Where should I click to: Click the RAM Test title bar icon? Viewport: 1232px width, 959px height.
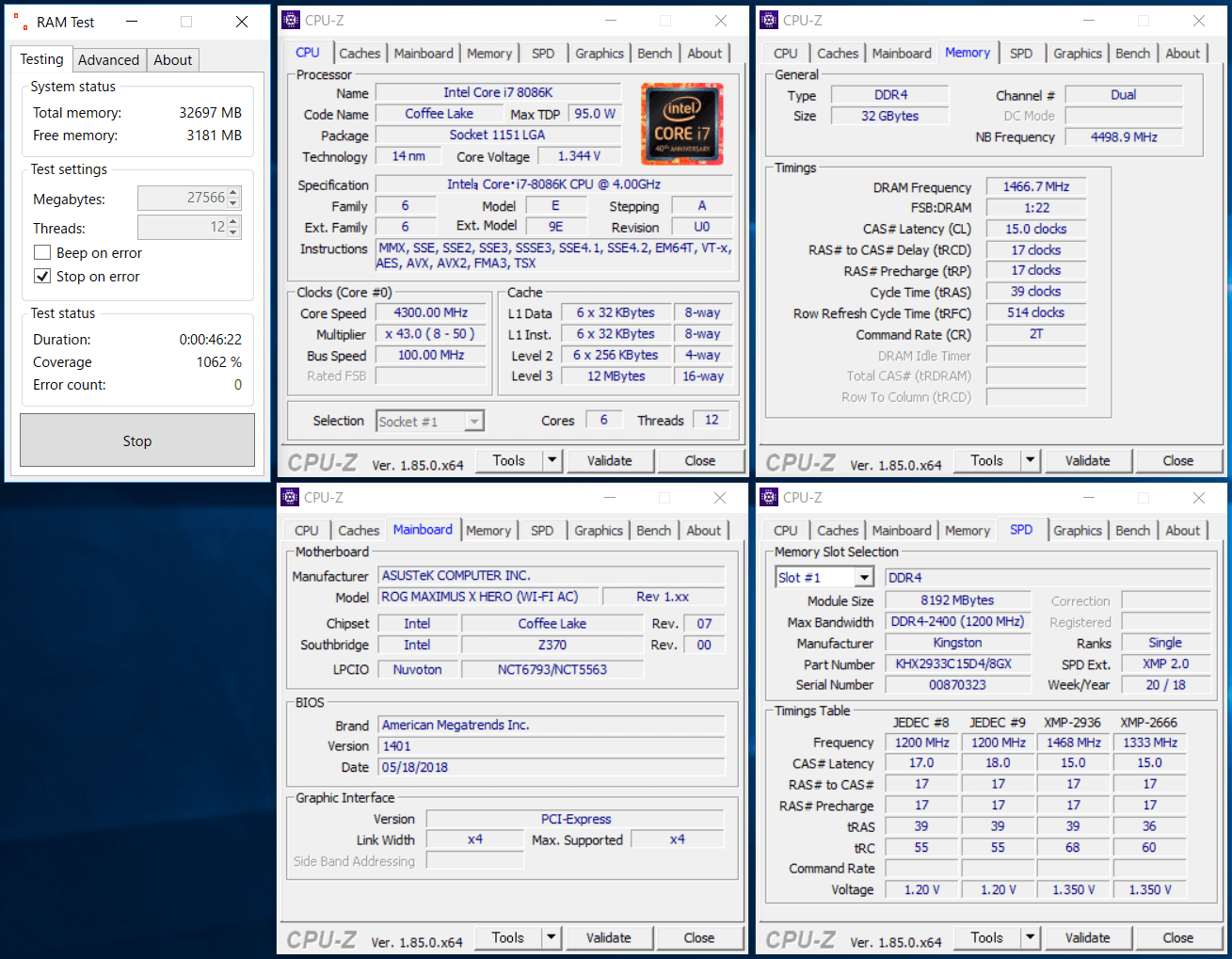(19, 22)
